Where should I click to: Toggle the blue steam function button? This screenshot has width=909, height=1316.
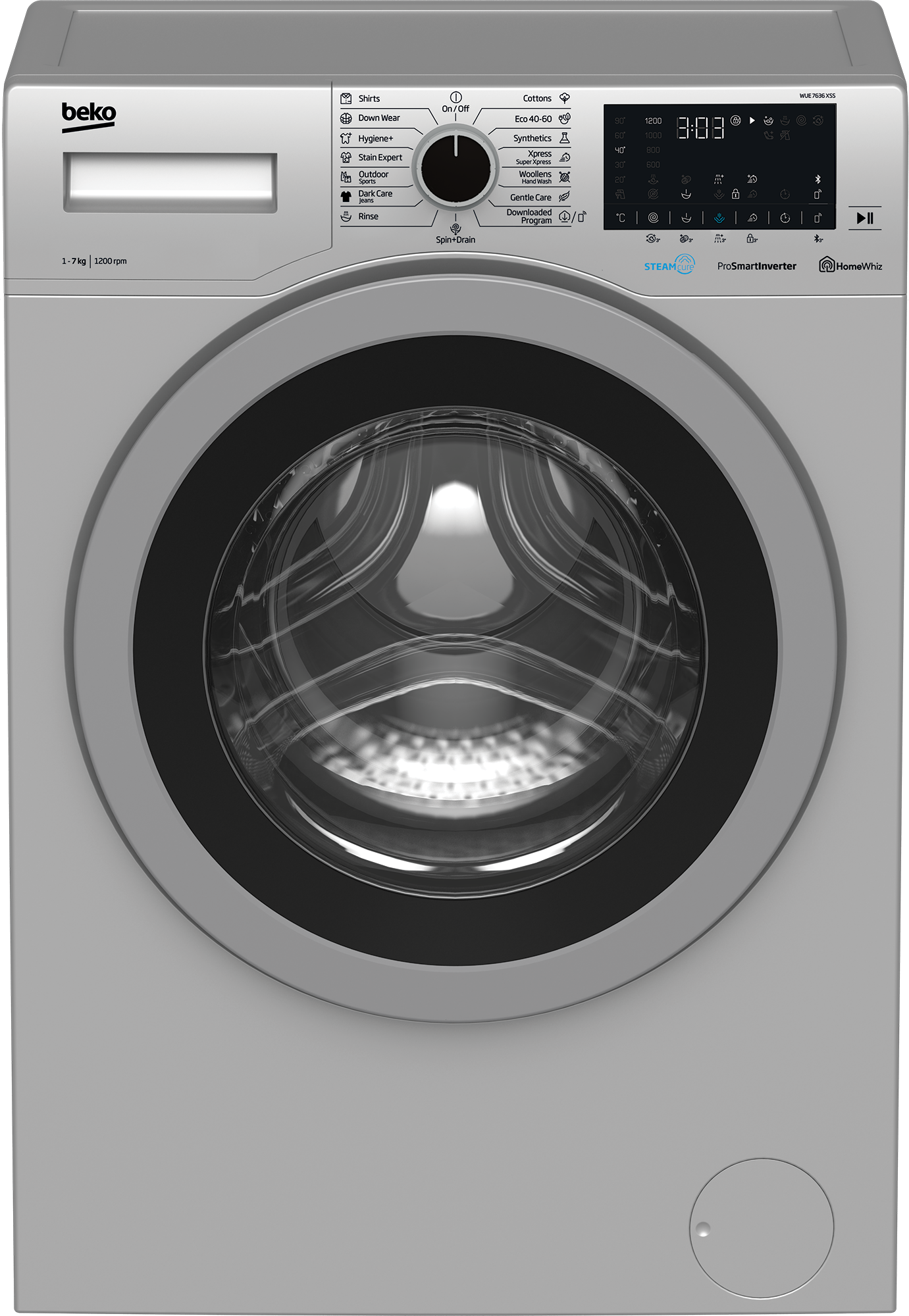[719, 218]
